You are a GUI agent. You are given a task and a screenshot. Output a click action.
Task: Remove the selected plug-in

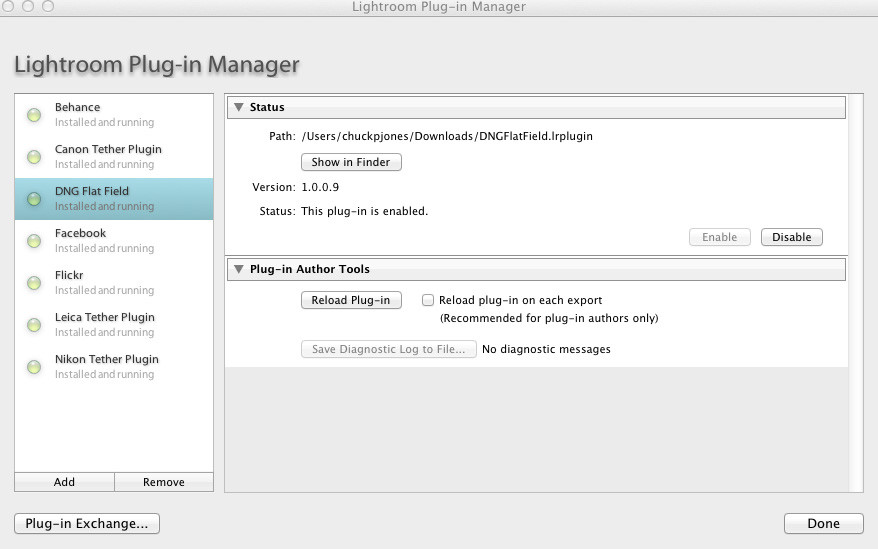tap(164, 482)
